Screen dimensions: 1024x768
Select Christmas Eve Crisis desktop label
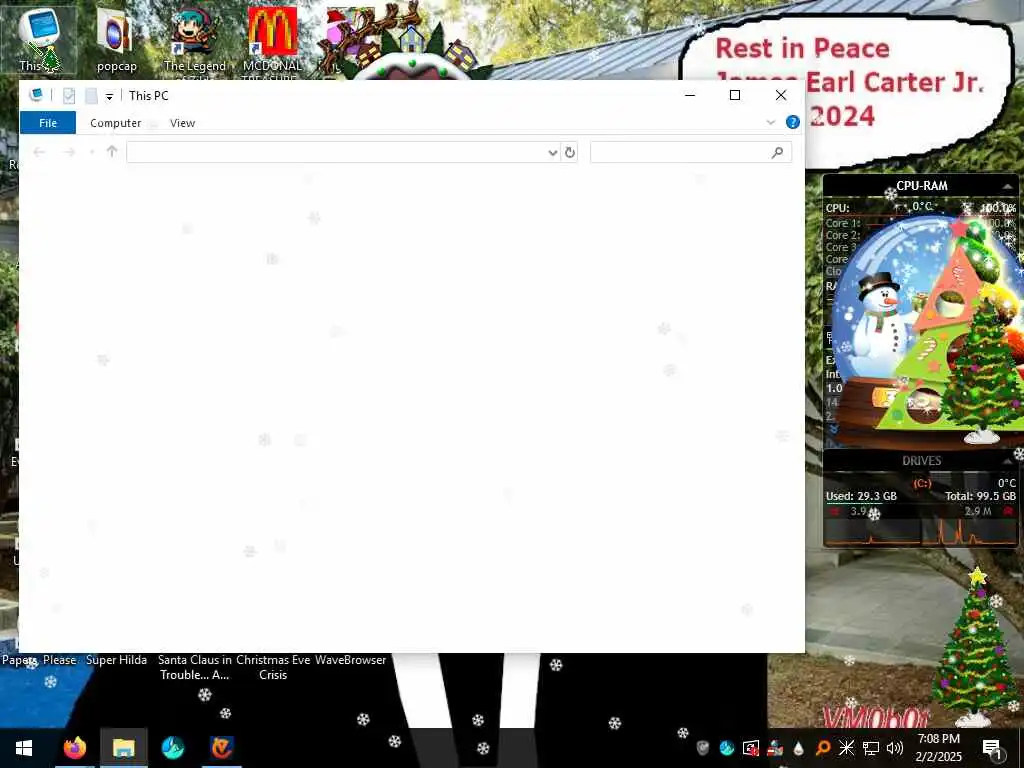(x=273, y=667)
